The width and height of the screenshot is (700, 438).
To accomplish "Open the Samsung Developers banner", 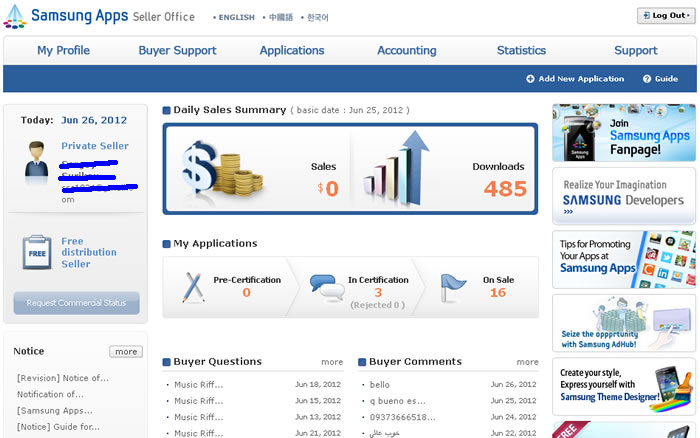I will pos(624,196).
